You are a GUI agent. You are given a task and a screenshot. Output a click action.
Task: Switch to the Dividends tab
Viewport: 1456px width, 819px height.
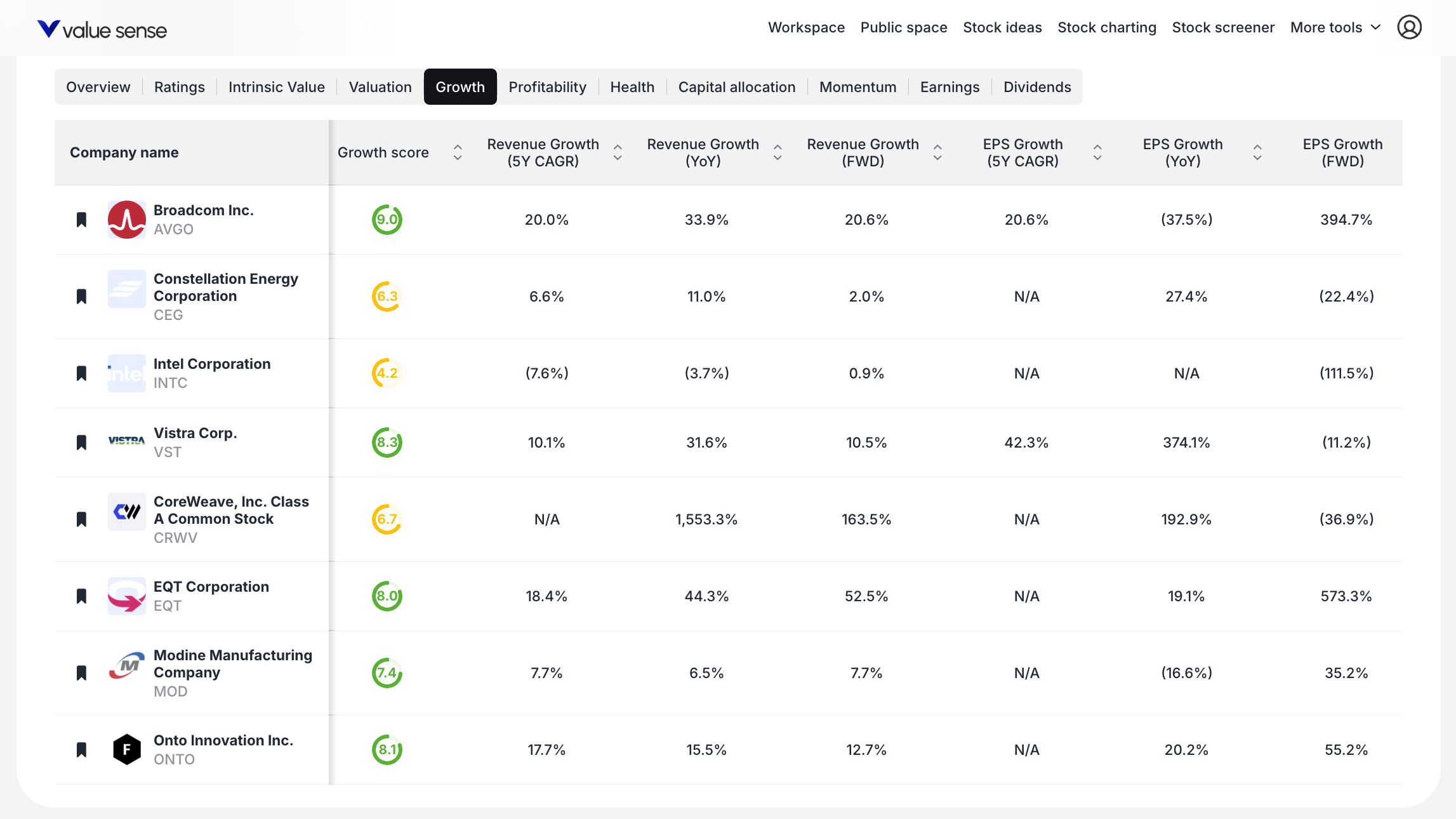coord(1036,87)
